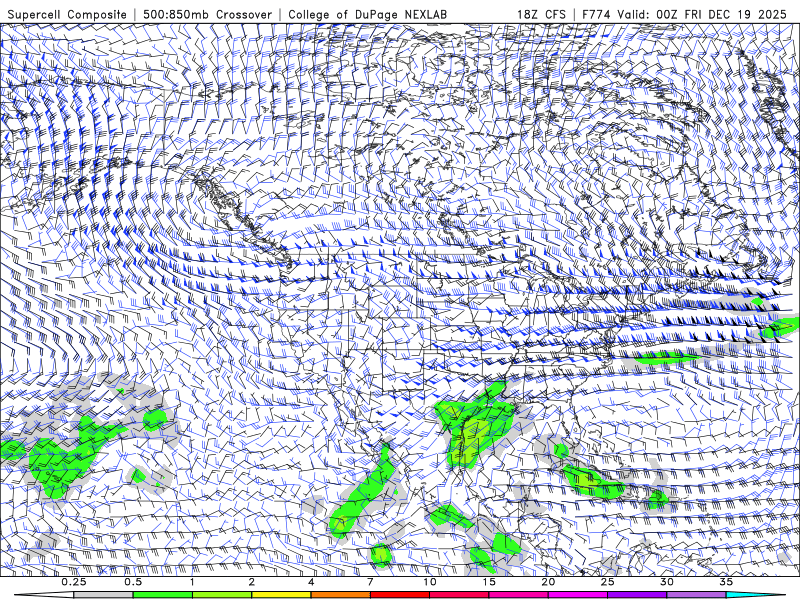
Task: Select the orange legend color segment
Action: [x=341, y=595]
